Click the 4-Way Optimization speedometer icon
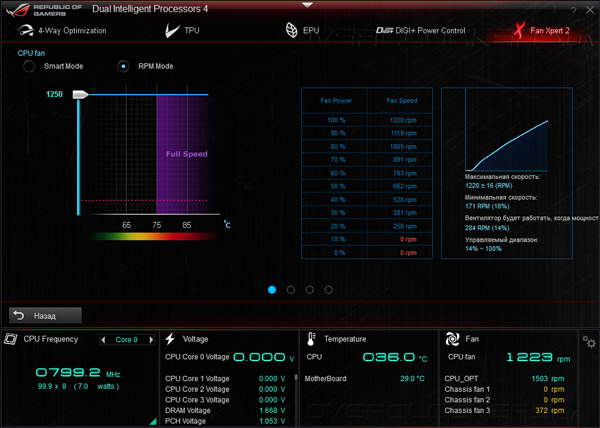 point(26,31)
